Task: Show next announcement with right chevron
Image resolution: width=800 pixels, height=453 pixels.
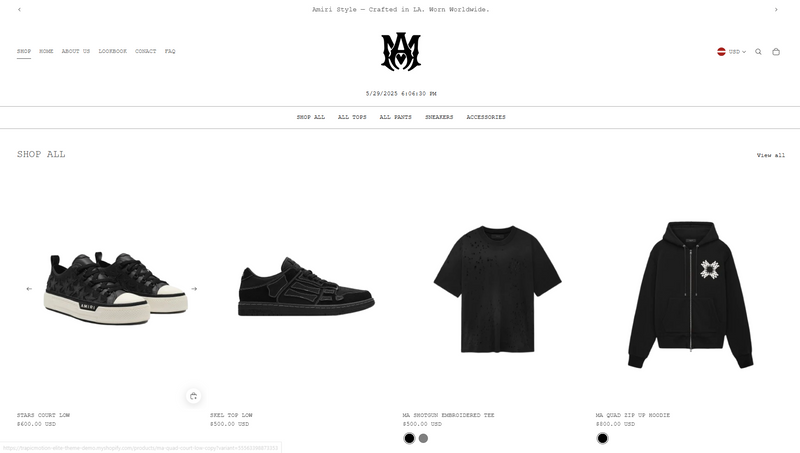Action: (x=776, y=9)
